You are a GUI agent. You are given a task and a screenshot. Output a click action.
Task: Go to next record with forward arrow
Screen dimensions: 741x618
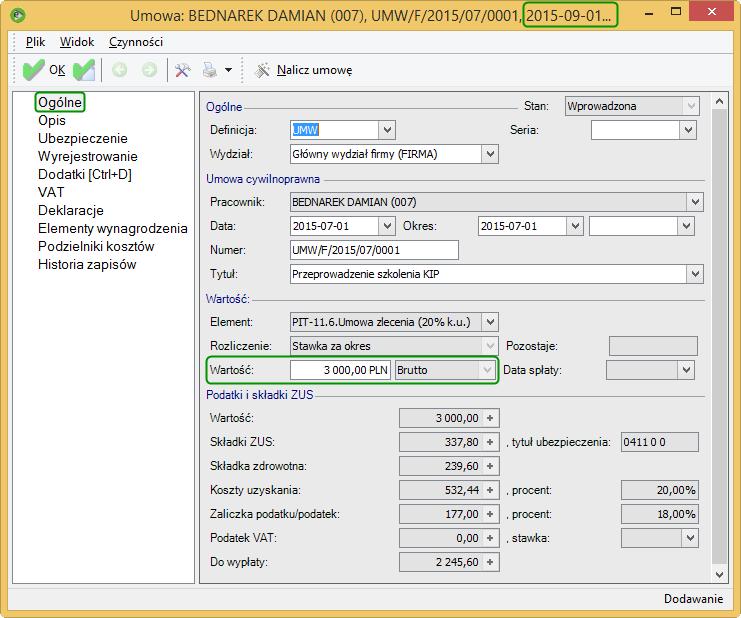tap(149, 70)
